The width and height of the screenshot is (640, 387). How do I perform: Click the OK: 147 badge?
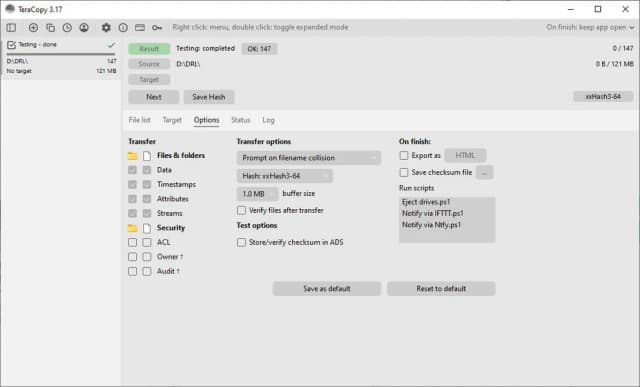click(259, 49)
